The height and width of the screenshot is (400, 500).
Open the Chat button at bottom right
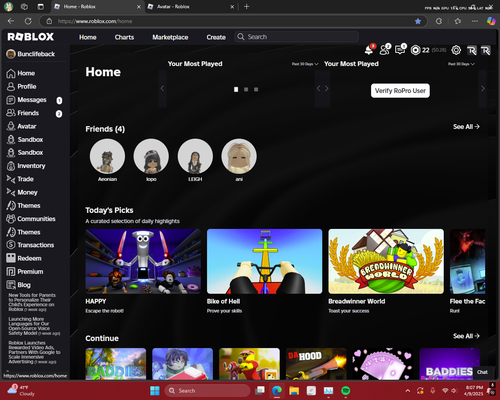482,372
